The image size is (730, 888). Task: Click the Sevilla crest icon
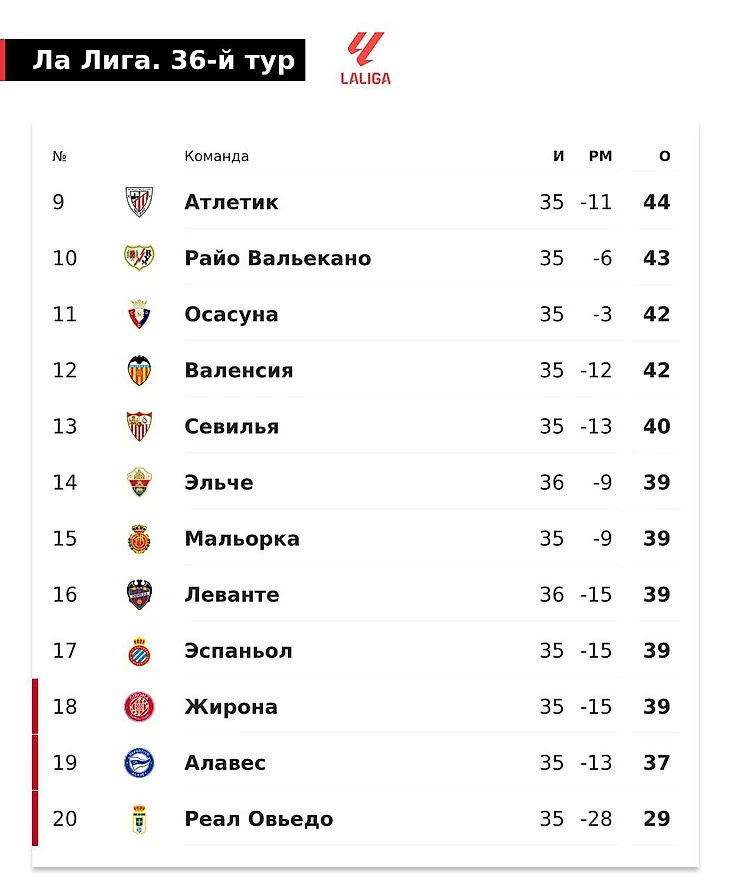[x=139, y=426]
